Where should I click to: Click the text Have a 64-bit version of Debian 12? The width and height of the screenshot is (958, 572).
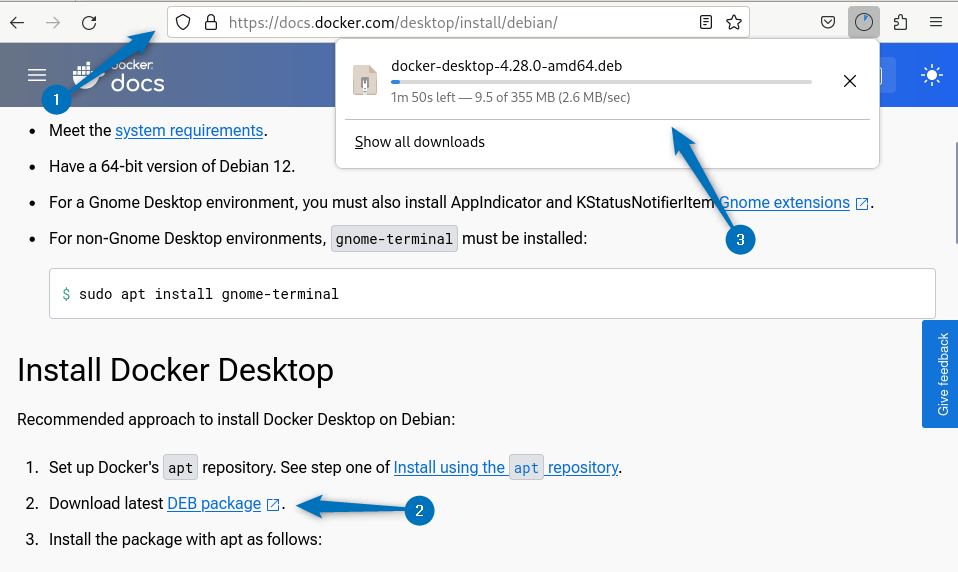[172, 166]
